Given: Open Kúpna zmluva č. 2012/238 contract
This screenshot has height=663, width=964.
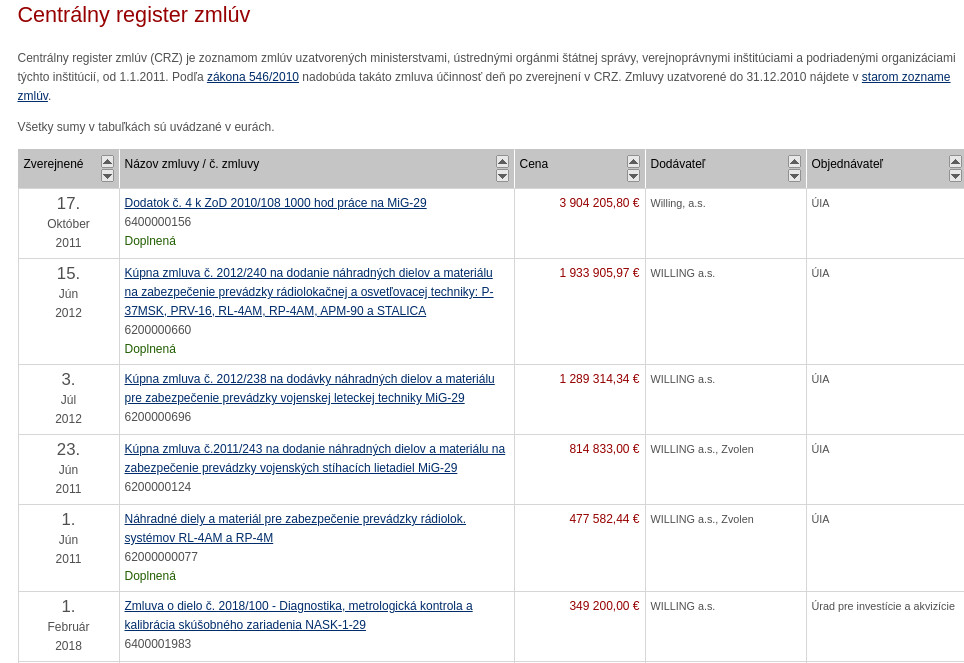Looking at the screenshot, I should tap(309, 379).
